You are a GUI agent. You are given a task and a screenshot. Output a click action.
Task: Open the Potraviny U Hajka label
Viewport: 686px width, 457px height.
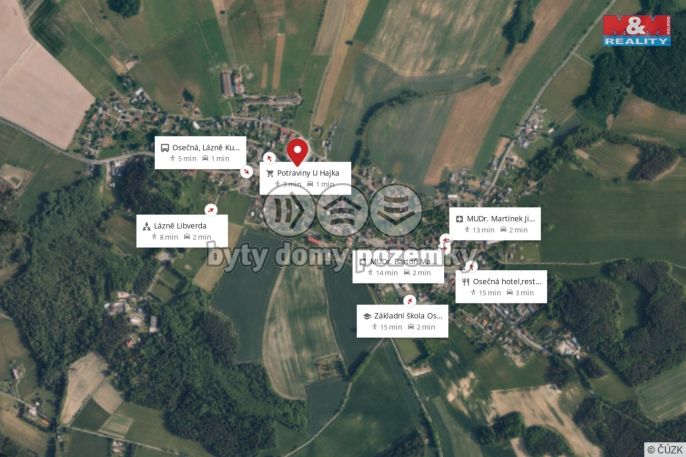click(305, 178)
